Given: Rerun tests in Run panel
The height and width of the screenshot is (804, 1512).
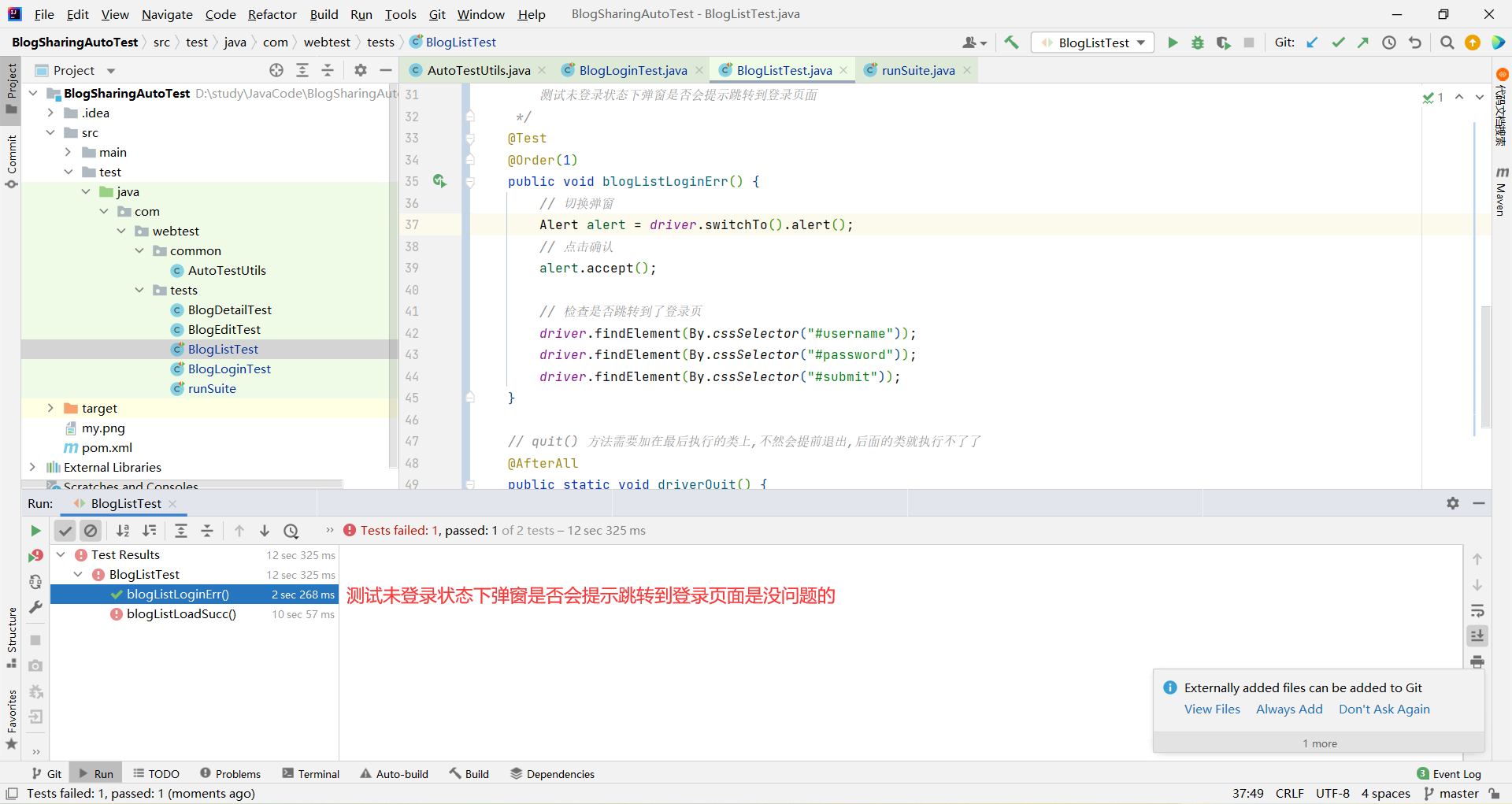Looking at the screenshot, I should pos(35,531).
